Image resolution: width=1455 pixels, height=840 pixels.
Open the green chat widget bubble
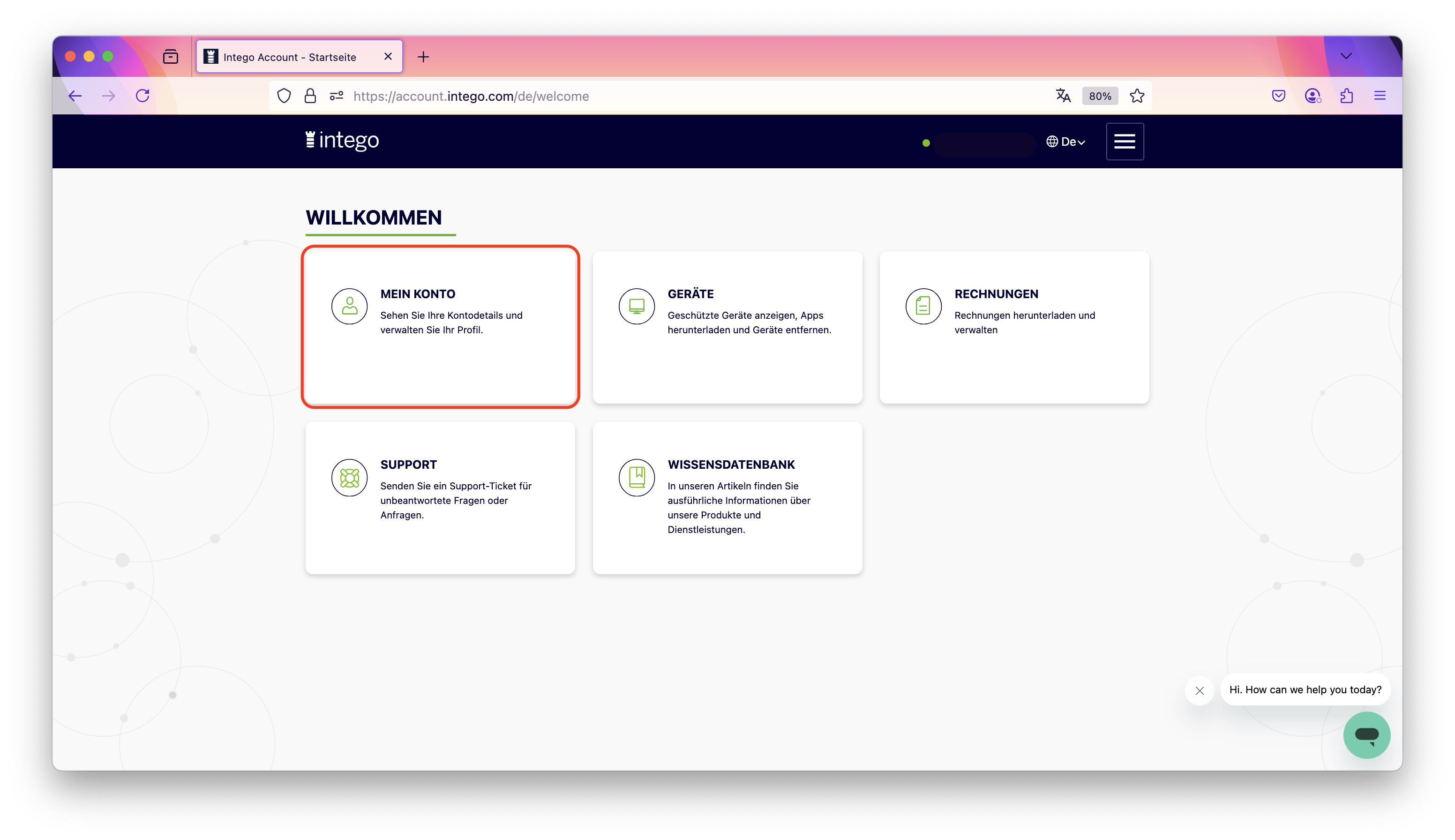click(x=1366, y=735)
